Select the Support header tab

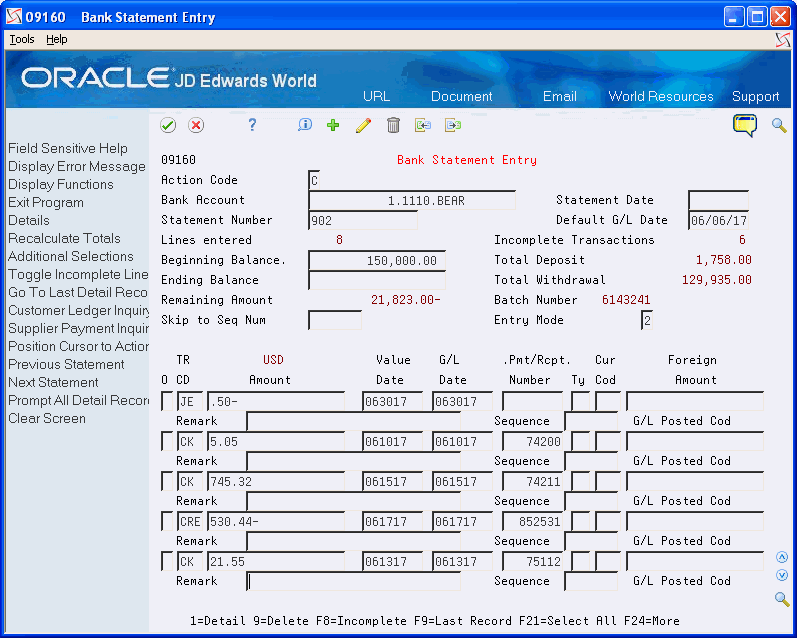(x=755, y=97)
